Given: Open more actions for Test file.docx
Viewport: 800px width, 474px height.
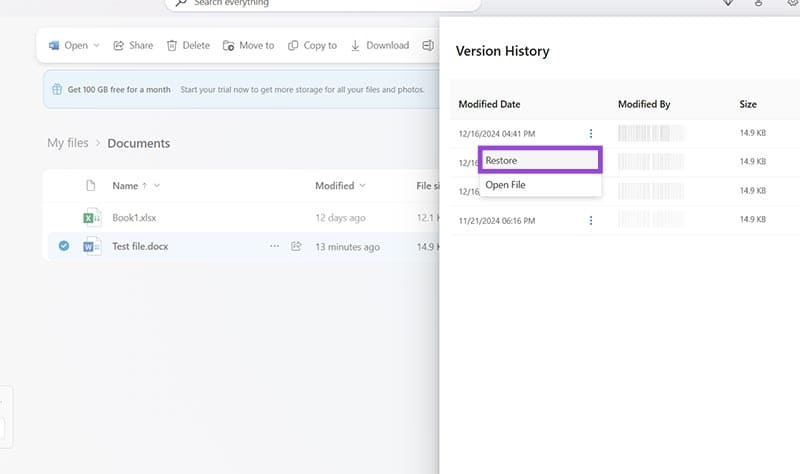Looking at the screenshot, I should point(274,246).
